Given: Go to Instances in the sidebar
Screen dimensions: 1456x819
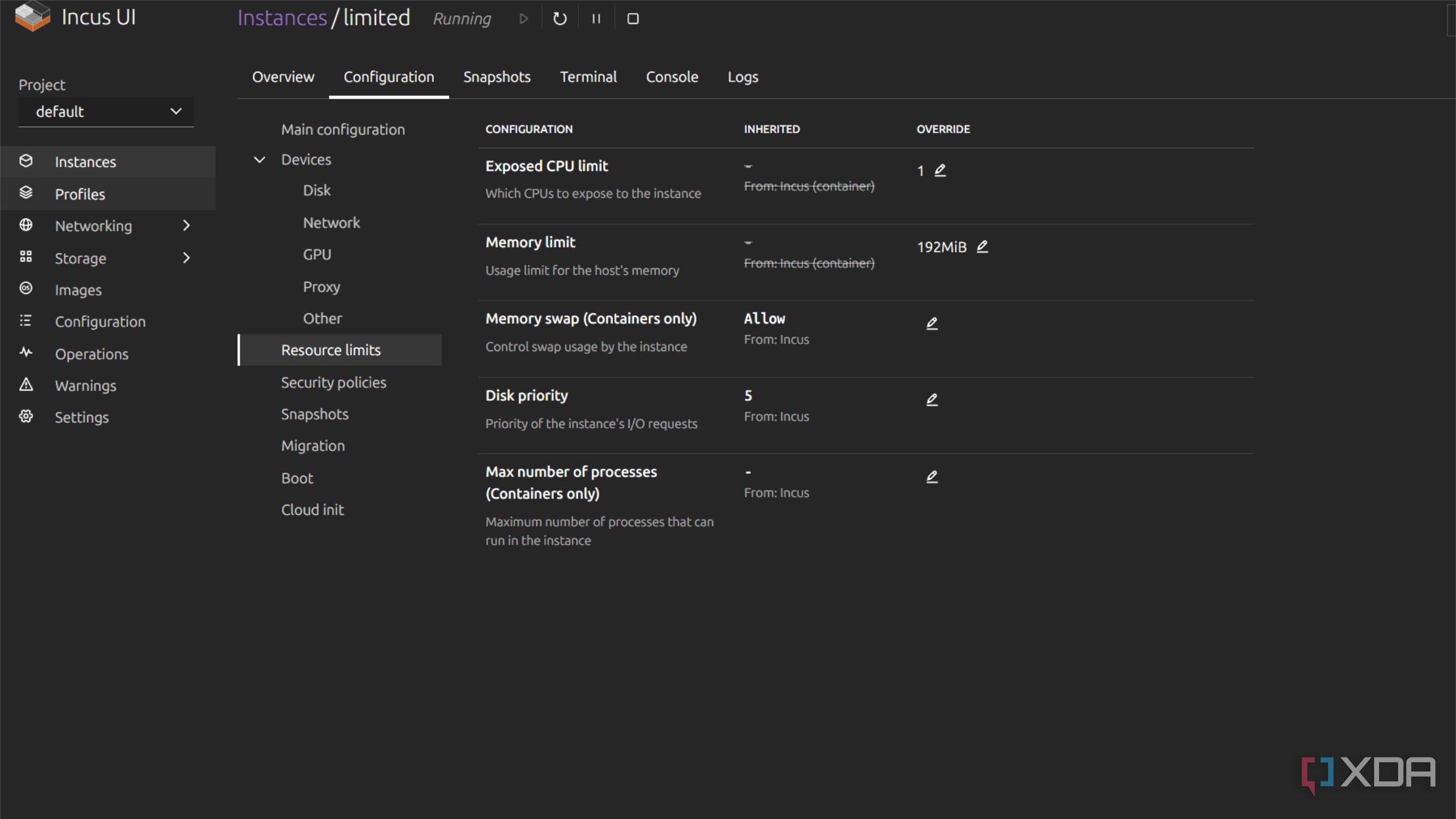Looking at the screenshot, I should pos(108,161).
